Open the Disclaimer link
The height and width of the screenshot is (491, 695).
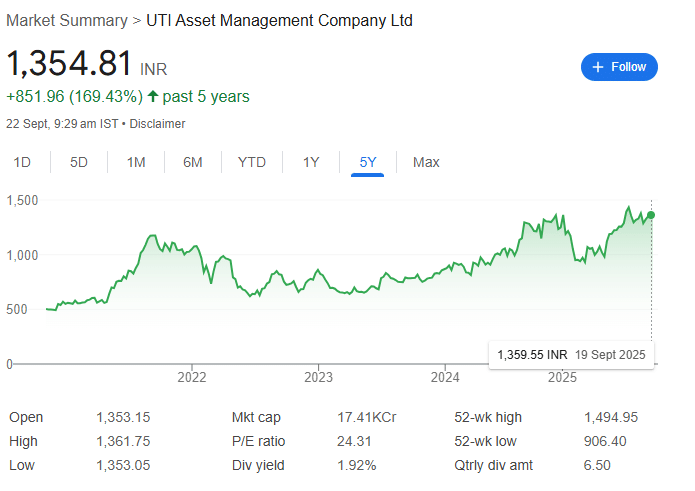point(157,124)
